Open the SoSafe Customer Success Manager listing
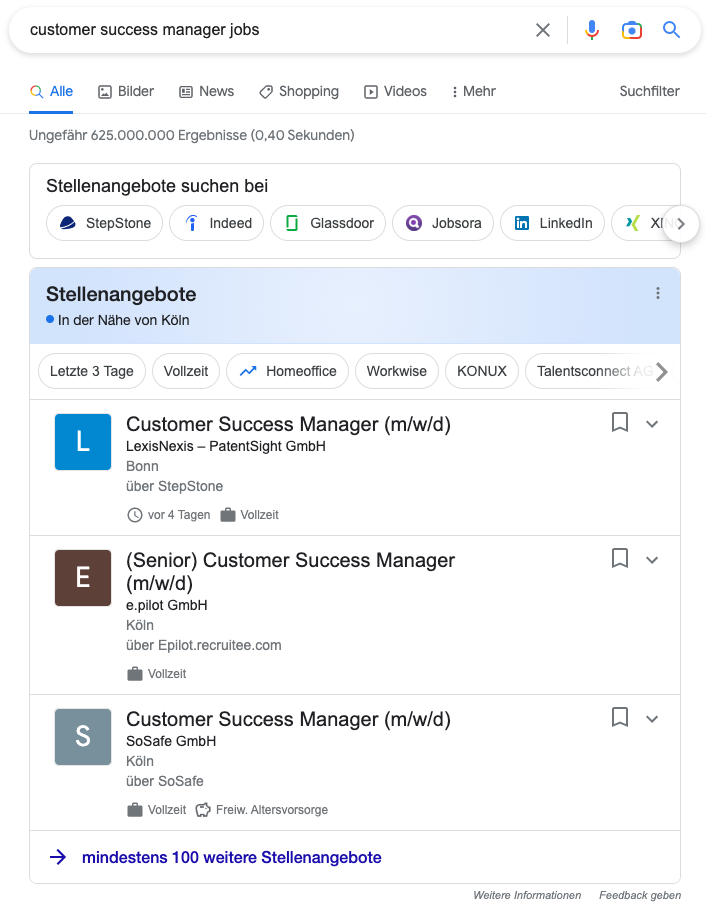This screenshot has height=905, width=706. click(288, 719)
